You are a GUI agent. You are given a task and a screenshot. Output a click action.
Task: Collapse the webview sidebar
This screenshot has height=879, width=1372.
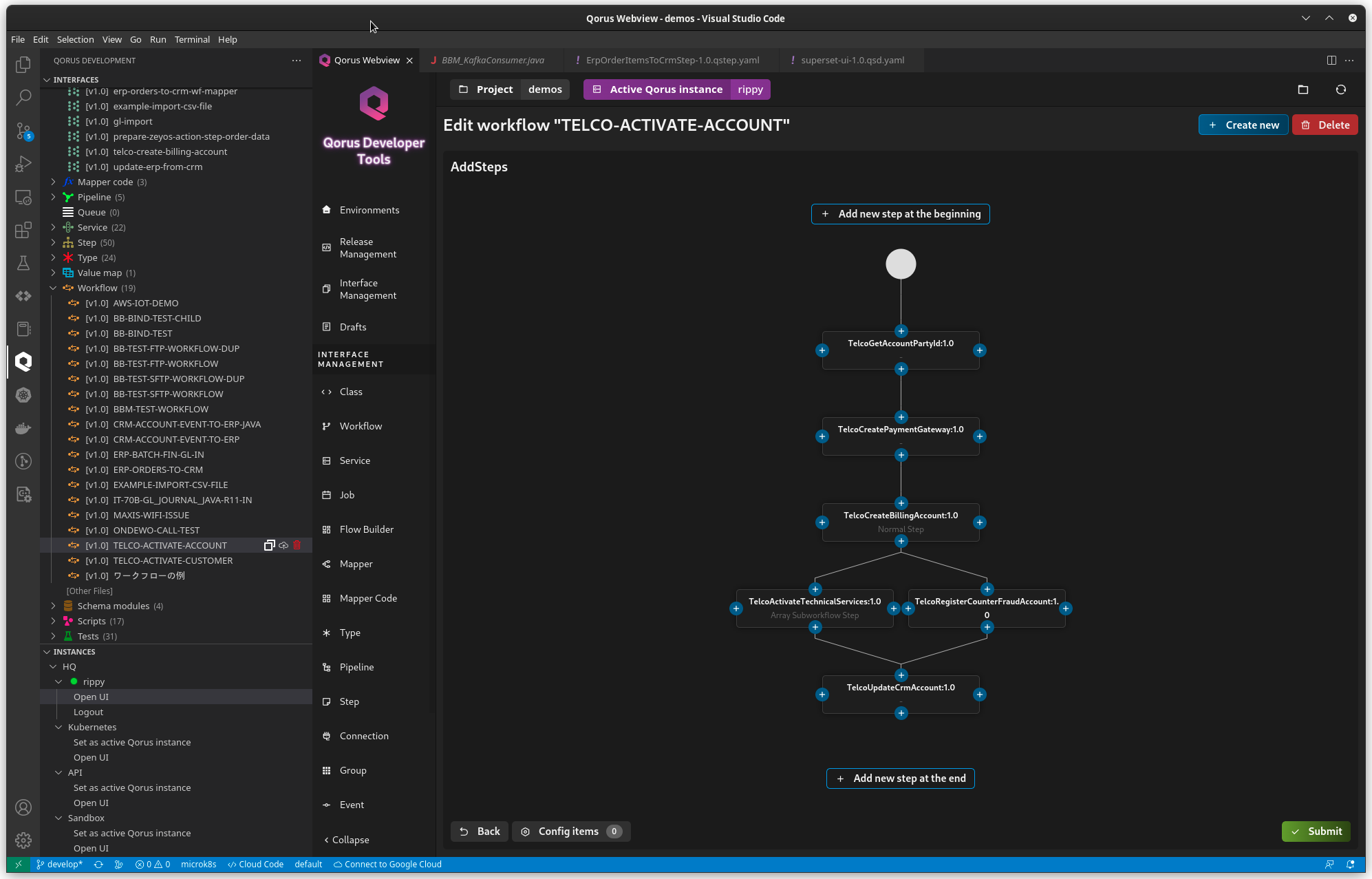[x=347, y=840]
